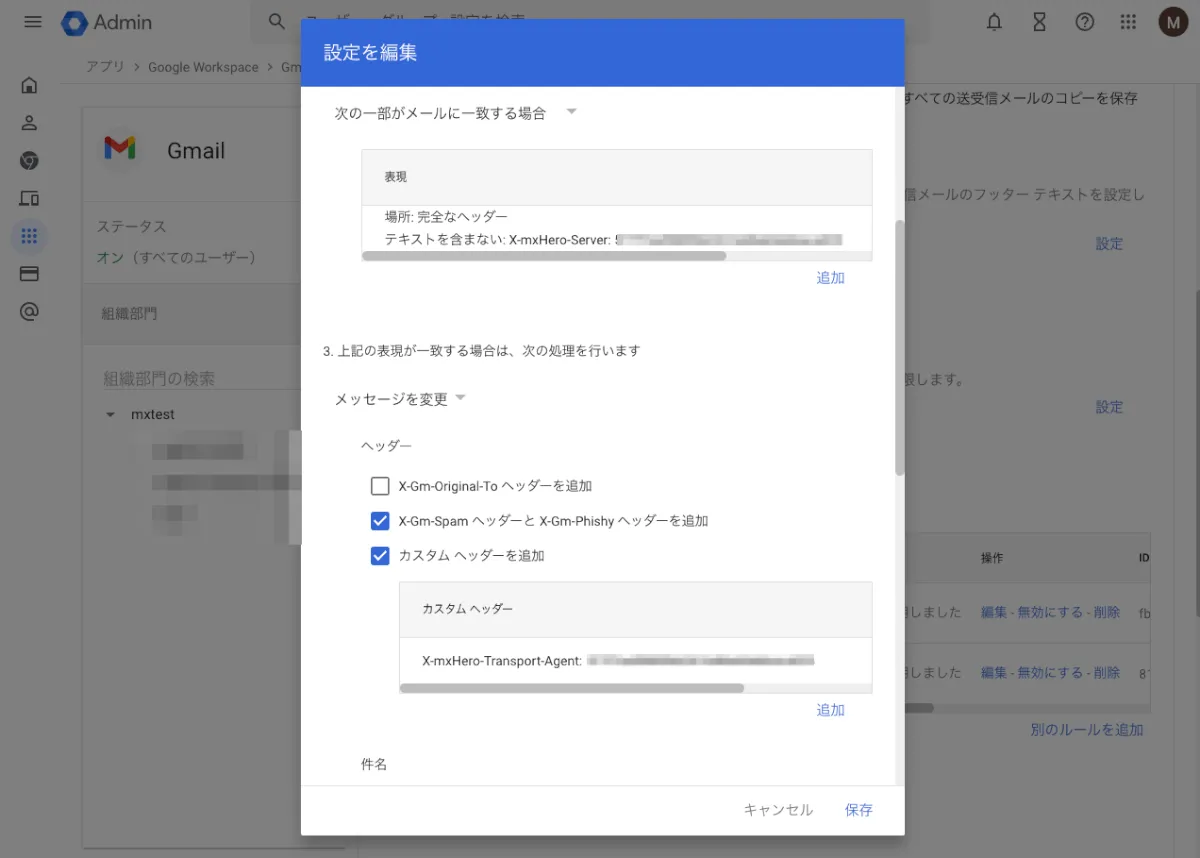This screenshot has height=858, width=1200.
Task: Open the メッセージを変更 dropdown
Action: (400, 399)
